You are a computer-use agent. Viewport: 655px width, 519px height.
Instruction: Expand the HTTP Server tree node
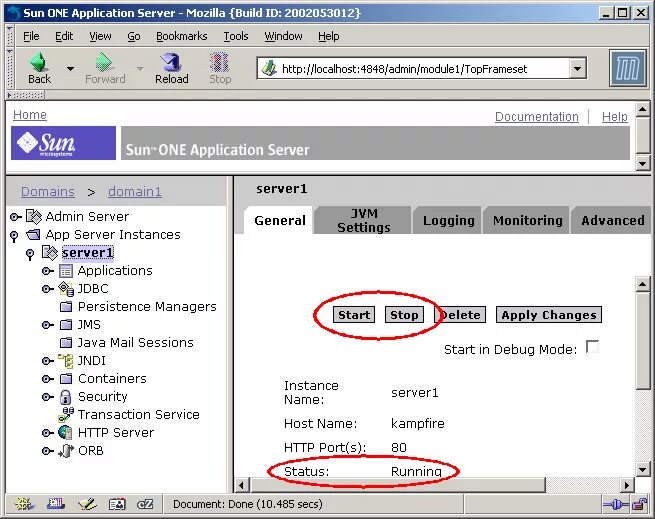point(48,433)
